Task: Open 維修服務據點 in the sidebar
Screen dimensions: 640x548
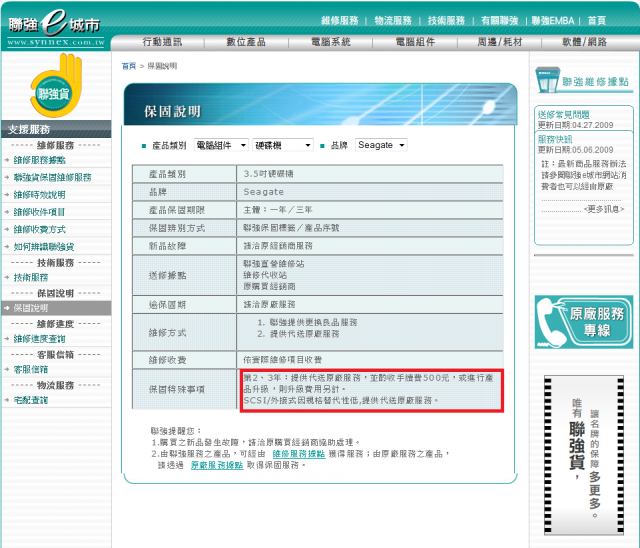Action: [x=40, y=160]
